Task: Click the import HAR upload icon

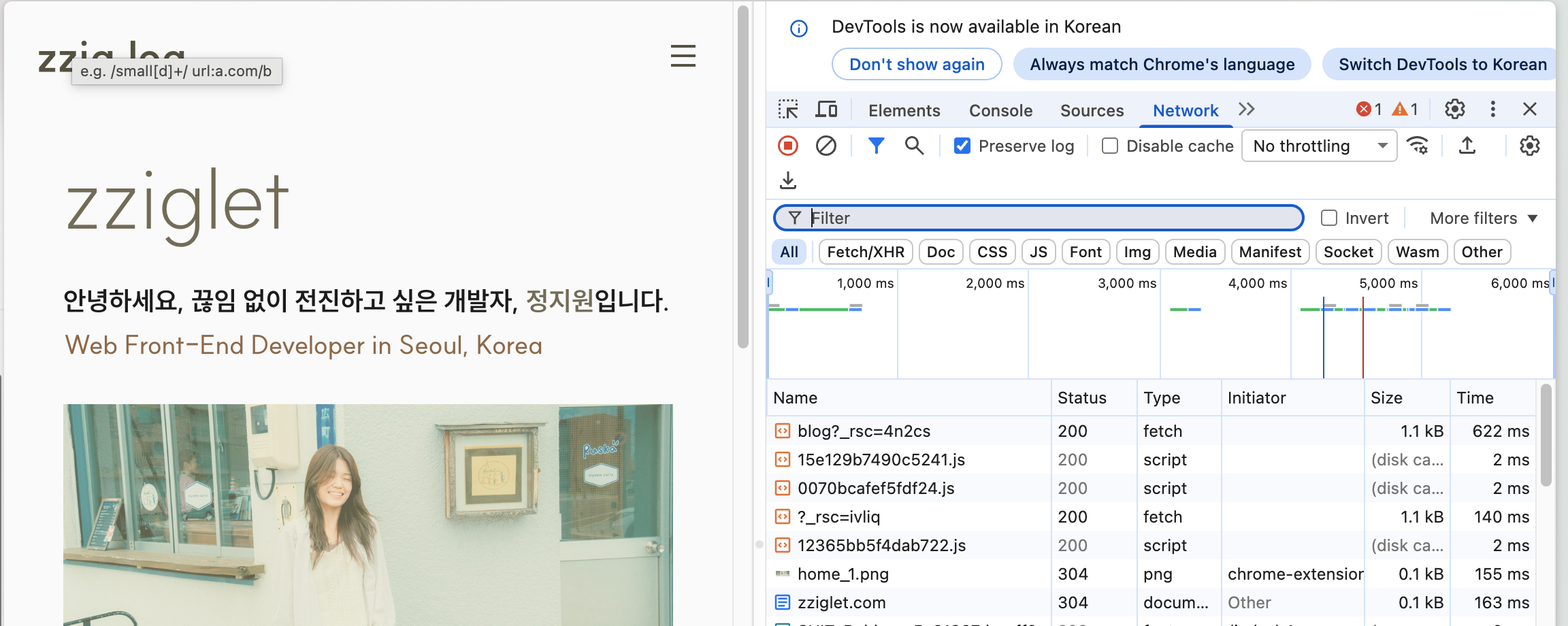Action: click(x=1467, y=146)
